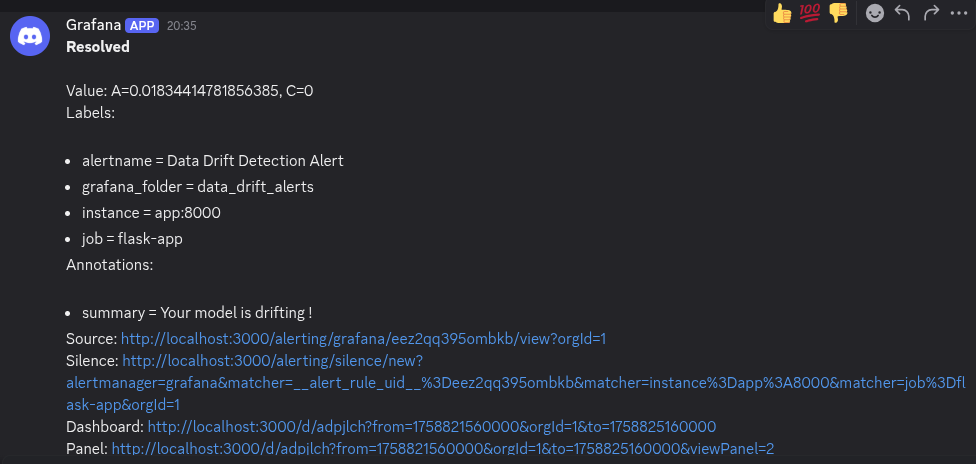Click the alertname Data Drift Detection Alert line
This screenshot has height=464, width=976.
212,161
